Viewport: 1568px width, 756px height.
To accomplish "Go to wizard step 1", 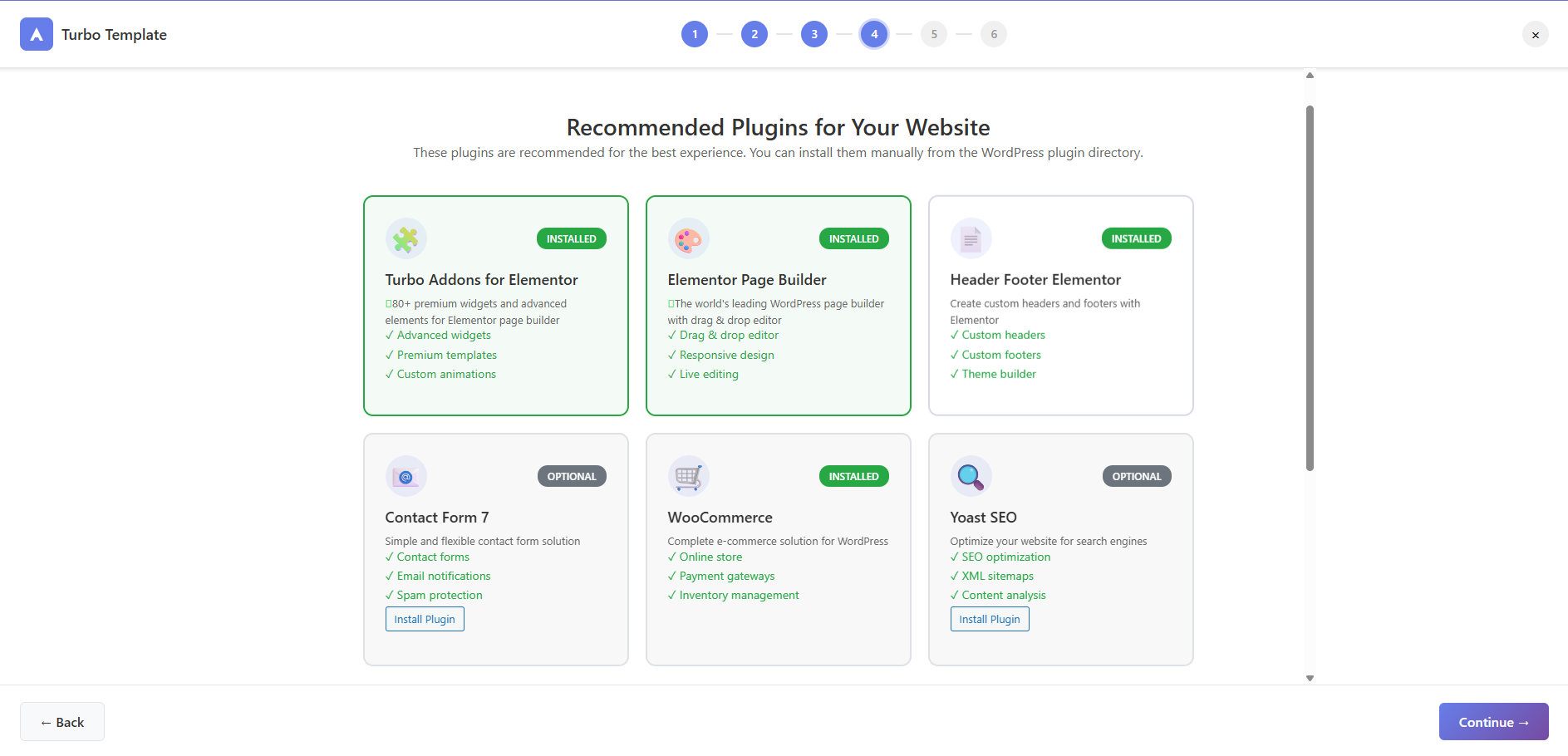I will (695, 34).
